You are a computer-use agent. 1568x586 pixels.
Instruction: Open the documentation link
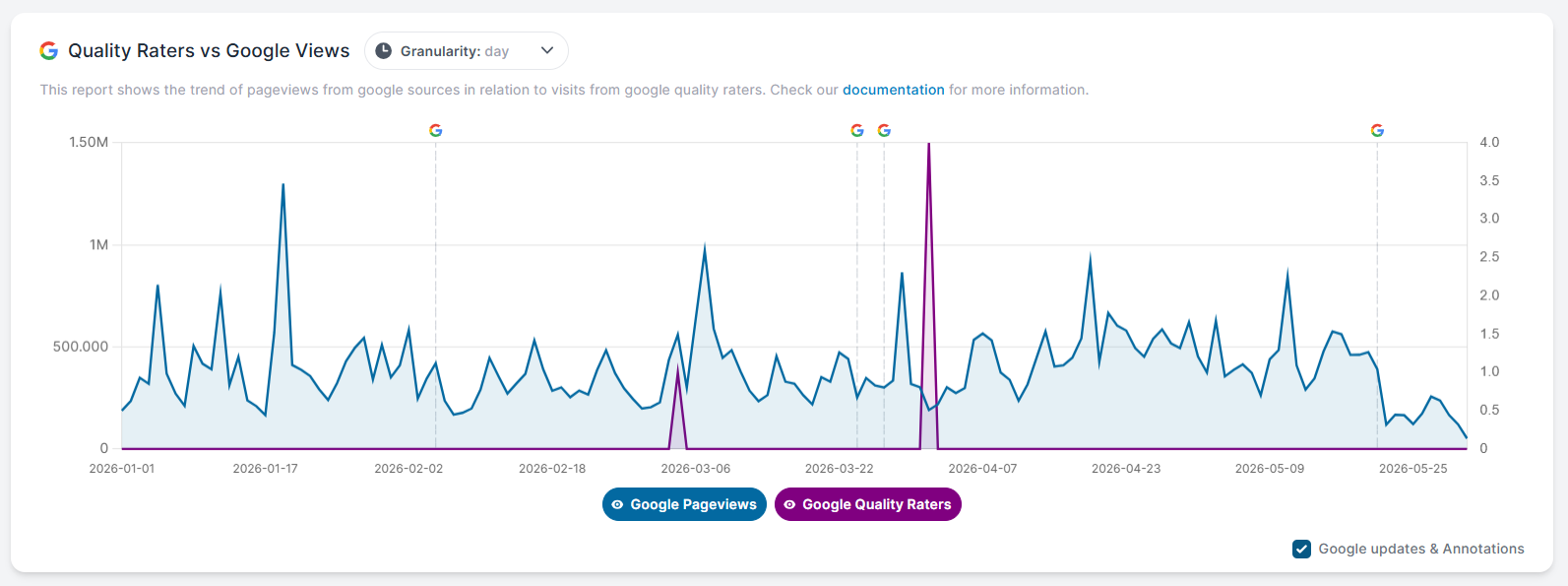pos(893,90)
